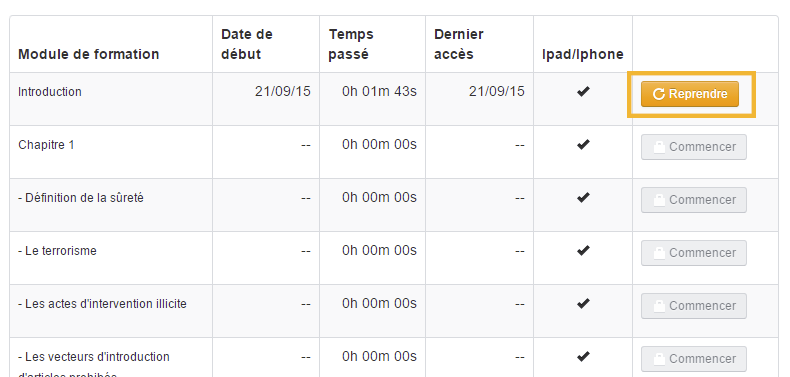Image resolution: width=790 pixels, height=377 pixels.
Task: Click the refresh icon in Reprendre button
Action: pos(659,94)
